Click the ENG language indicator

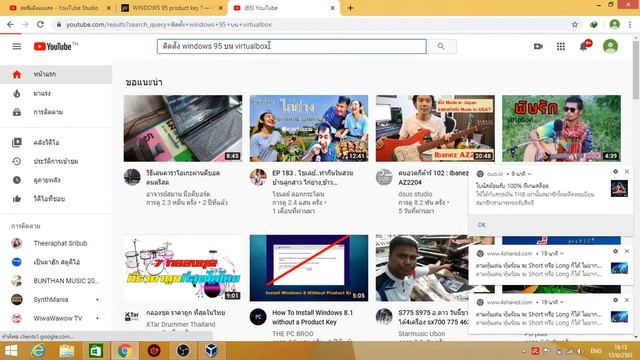pos(596,351)
